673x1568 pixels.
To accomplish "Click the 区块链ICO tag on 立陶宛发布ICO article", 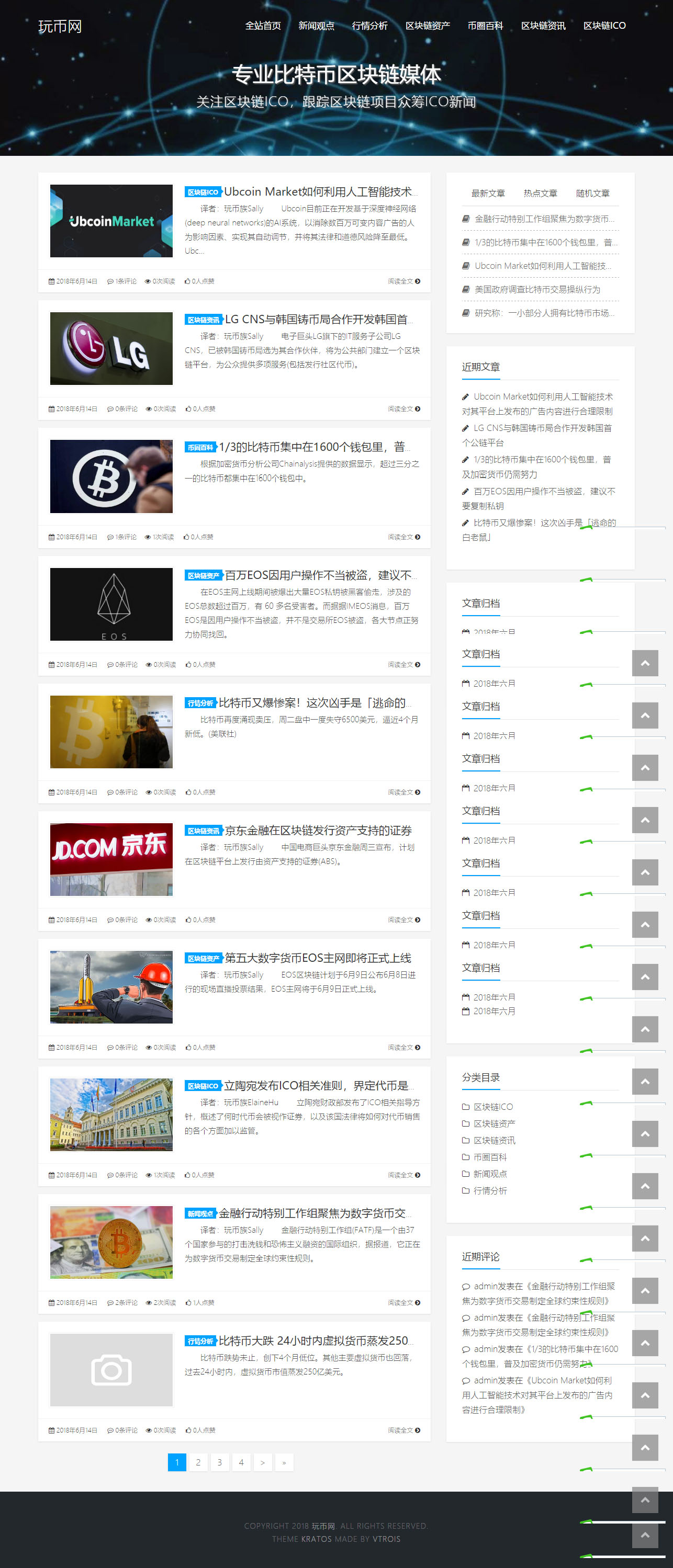I will click(203, 1086).
